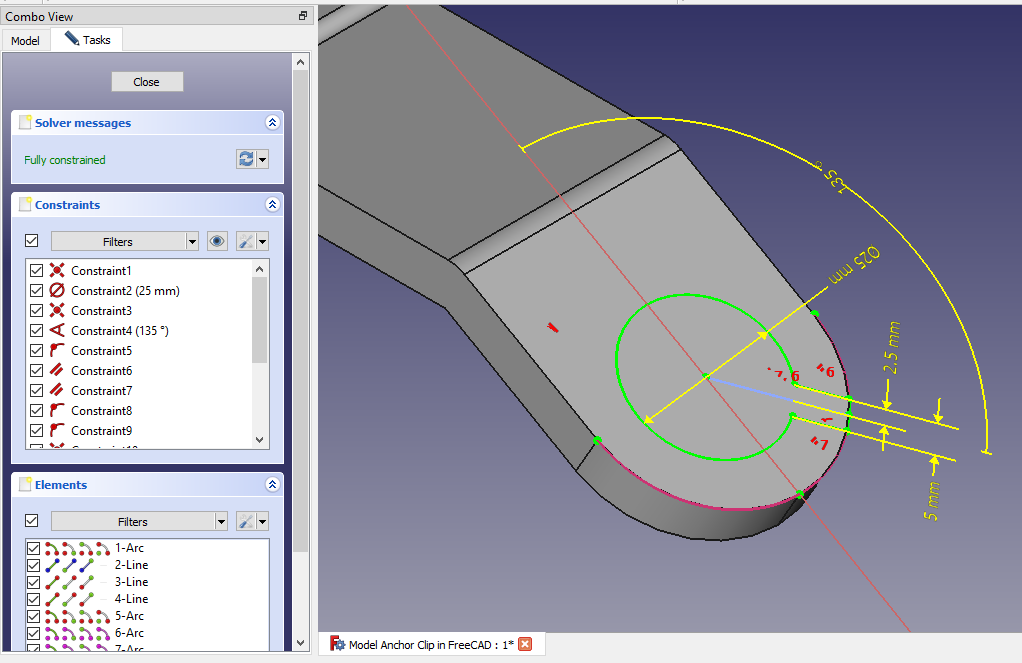Toggle visibility of listed constraints (eye icon)
The width and height of the screenshot is (1022, 663).
(217, 241)
